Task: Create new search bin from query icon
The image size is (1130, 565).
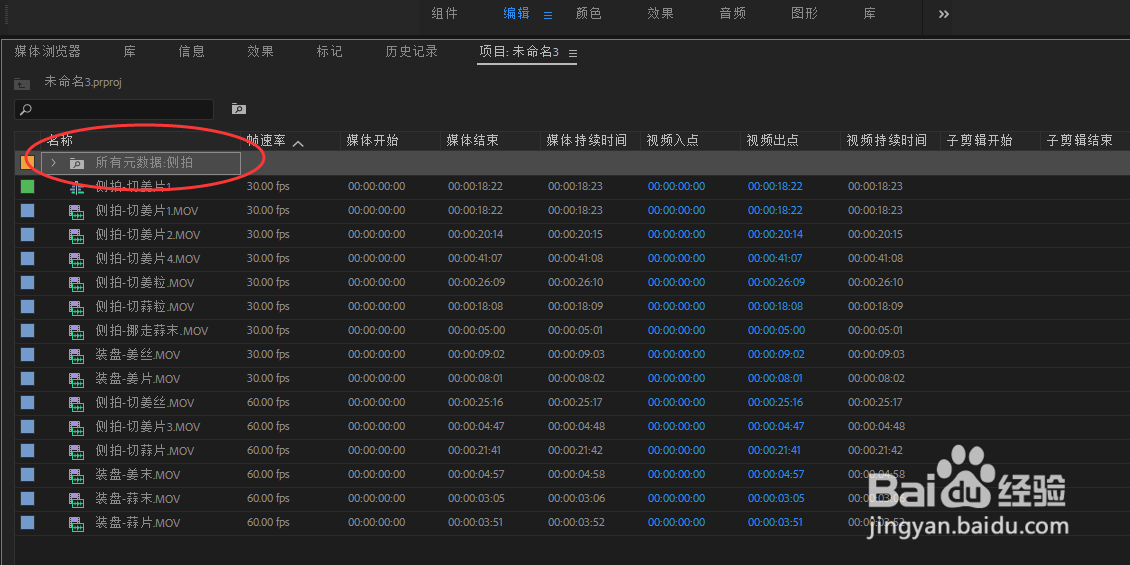Action: coord(239,109)
